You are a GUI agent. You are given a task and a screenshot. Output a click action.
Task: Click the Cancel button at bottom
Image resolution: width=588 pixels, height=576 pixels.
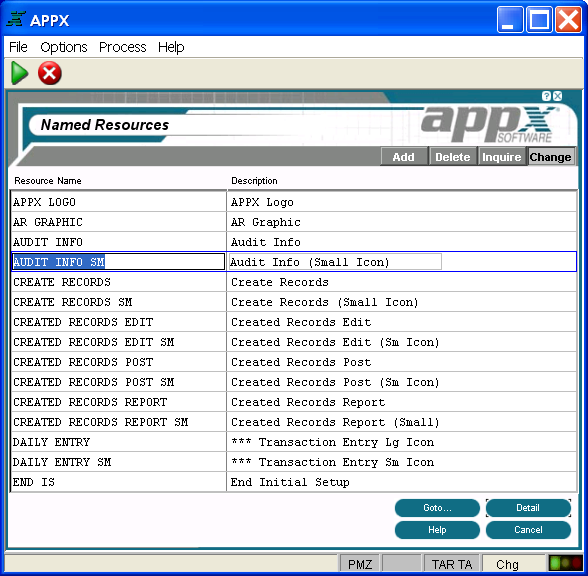tap(528, 530)
